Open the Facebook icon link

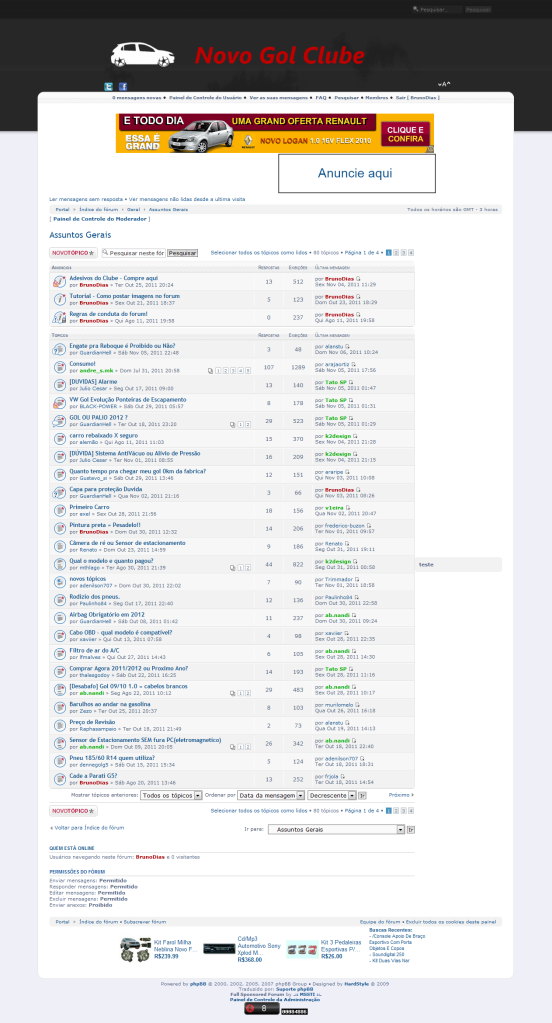(123, 87)
